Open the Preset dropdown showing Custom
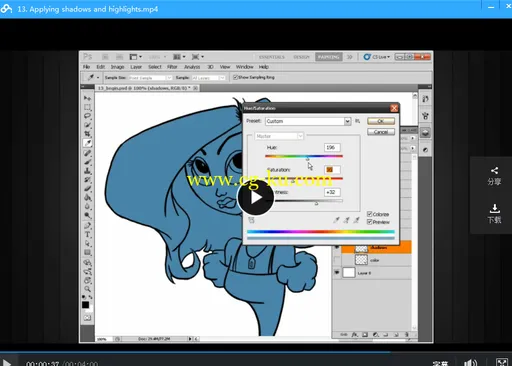The image size is (512, 366). [308, 121]
